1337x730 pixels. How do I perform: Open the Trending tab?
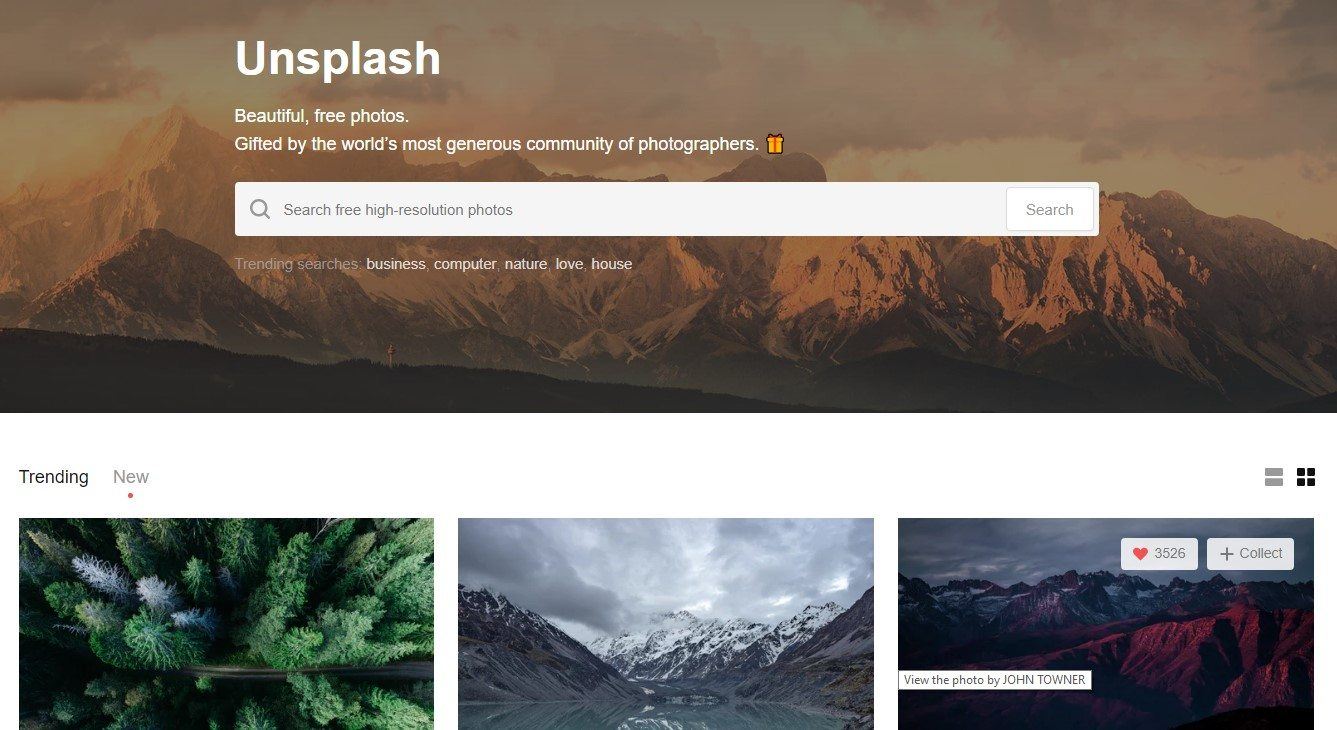pos(54,477)
